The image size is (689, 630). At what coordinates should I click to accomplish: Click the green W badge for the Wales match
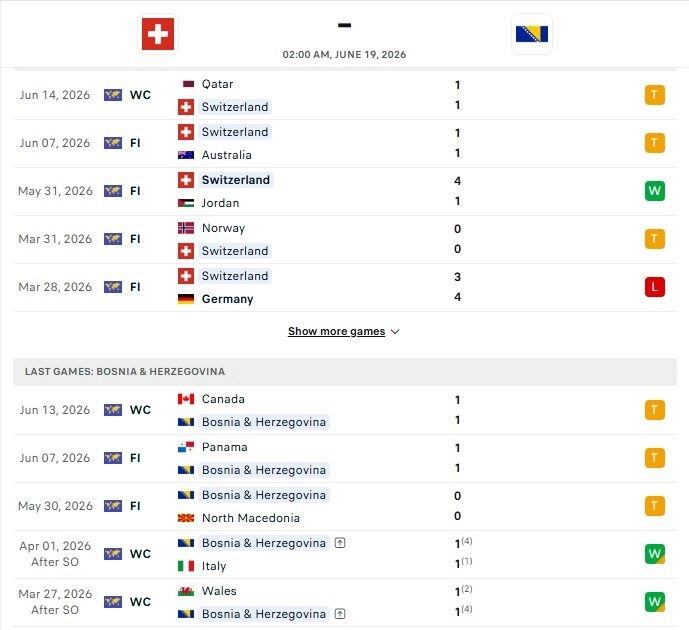(655, 602)
